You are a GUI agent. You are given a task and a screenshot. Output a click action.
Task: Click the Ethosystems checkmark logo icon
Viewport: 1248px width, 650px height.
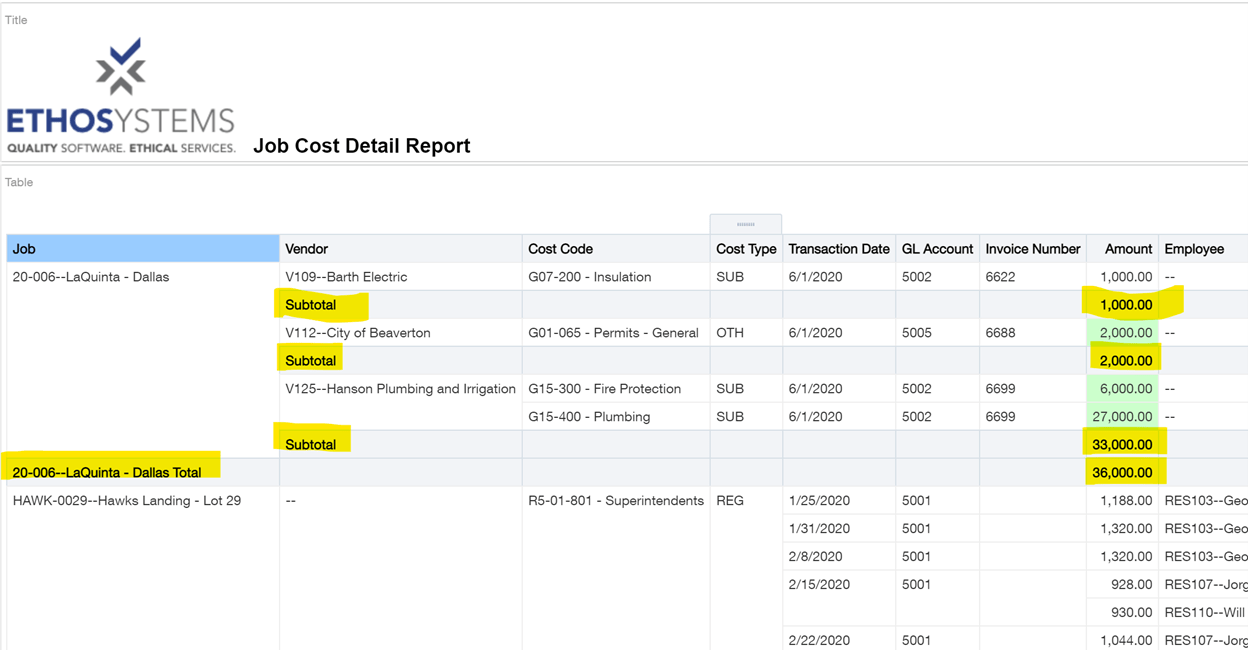(x=121, y=68)
